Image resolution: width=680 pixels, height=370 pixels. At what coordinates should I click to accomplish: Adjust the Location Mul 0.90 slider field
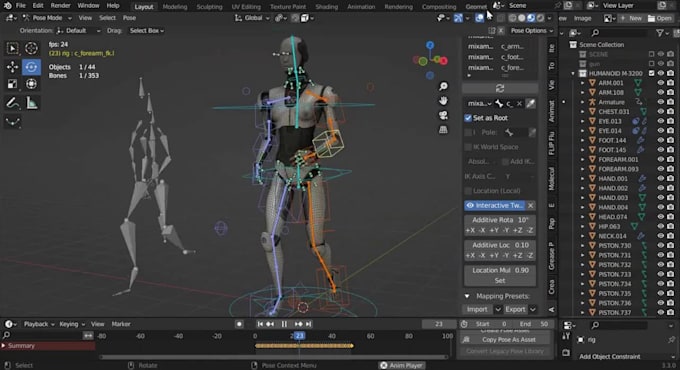500,270
